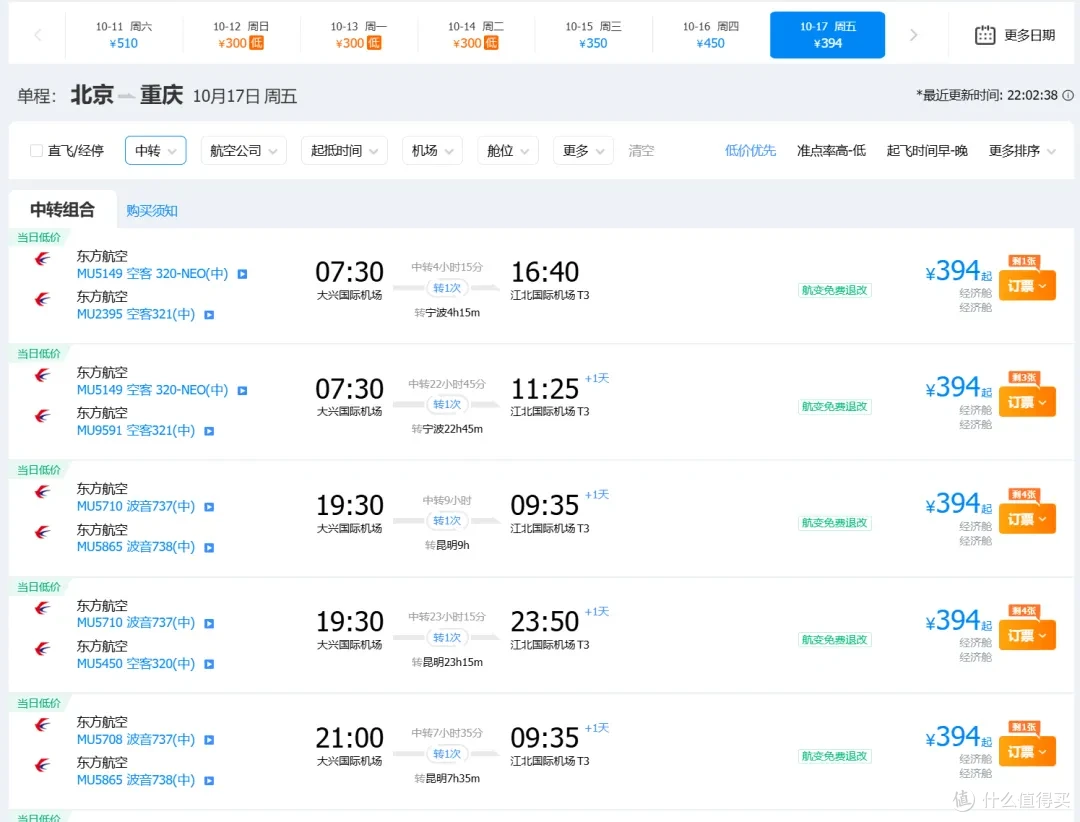
Task: Open flight MU5450 空客320 link
Action: pos(136,664)
